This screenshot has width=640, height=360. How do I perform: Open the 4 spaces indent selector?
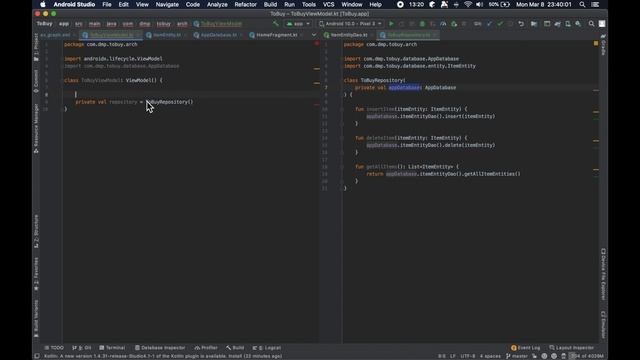(490, 356)
